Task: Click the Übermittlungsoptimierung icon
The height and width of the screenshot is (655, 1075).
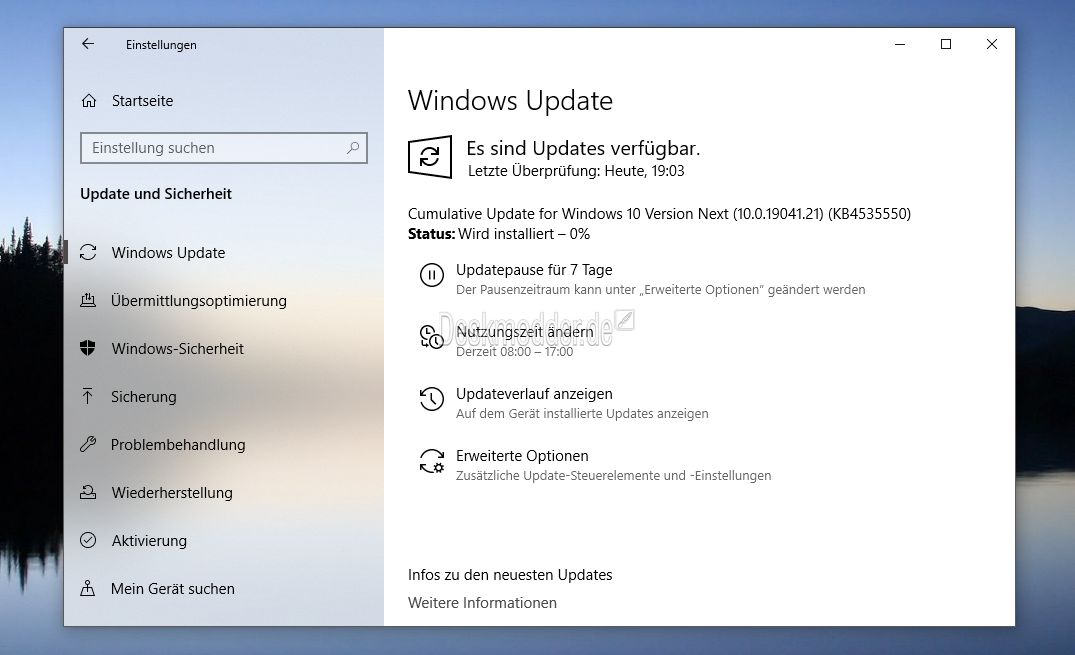Action: click(88, 300)
